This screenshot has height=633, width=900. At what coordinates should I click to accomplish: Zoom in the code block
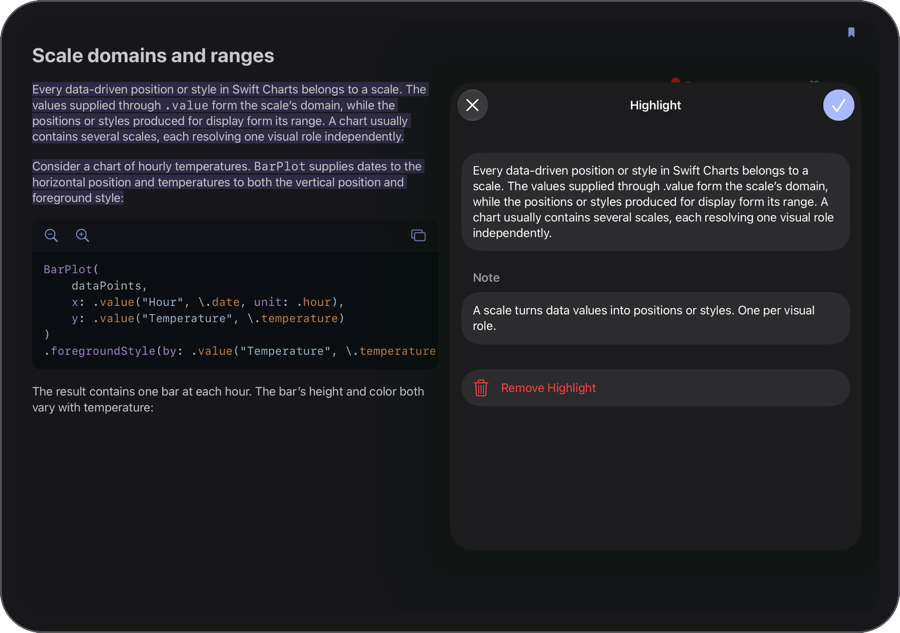[x=82, y=235]
